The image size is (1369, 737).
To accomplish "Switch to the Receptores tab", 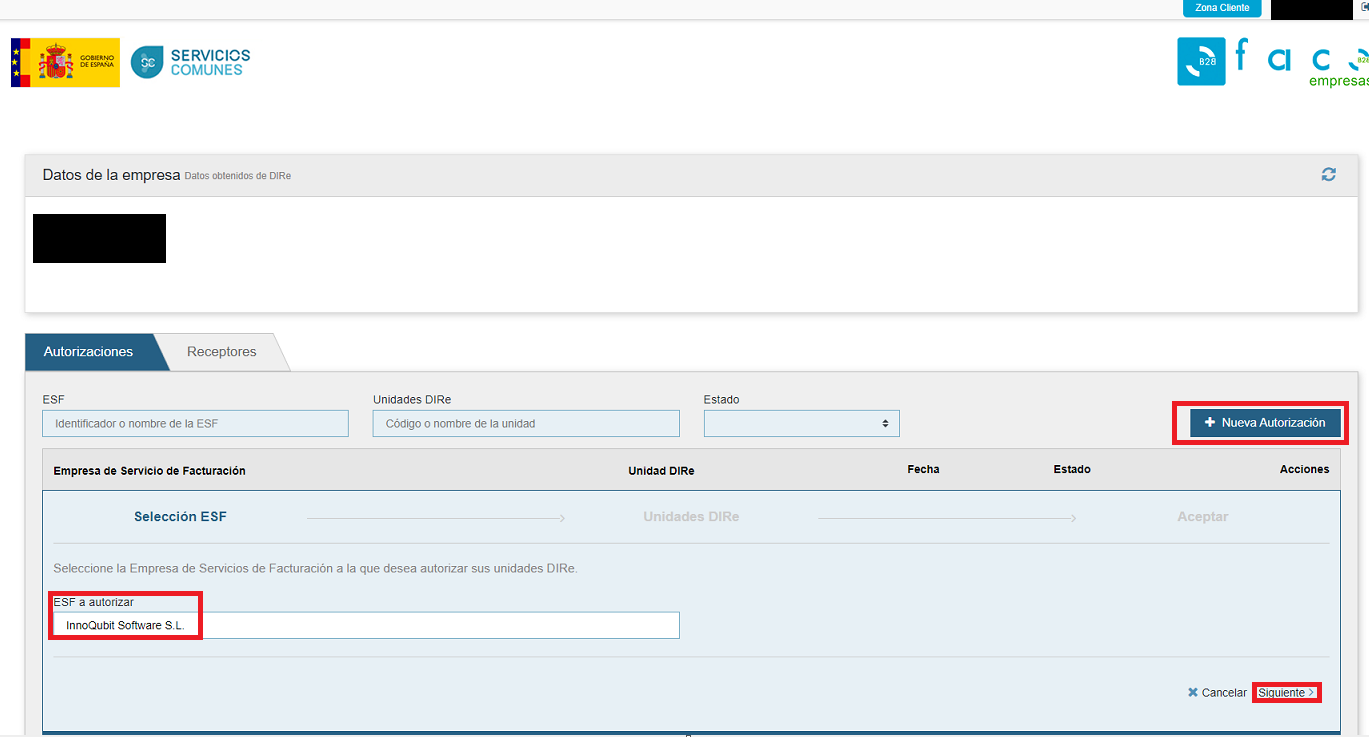I will [221, 351].
